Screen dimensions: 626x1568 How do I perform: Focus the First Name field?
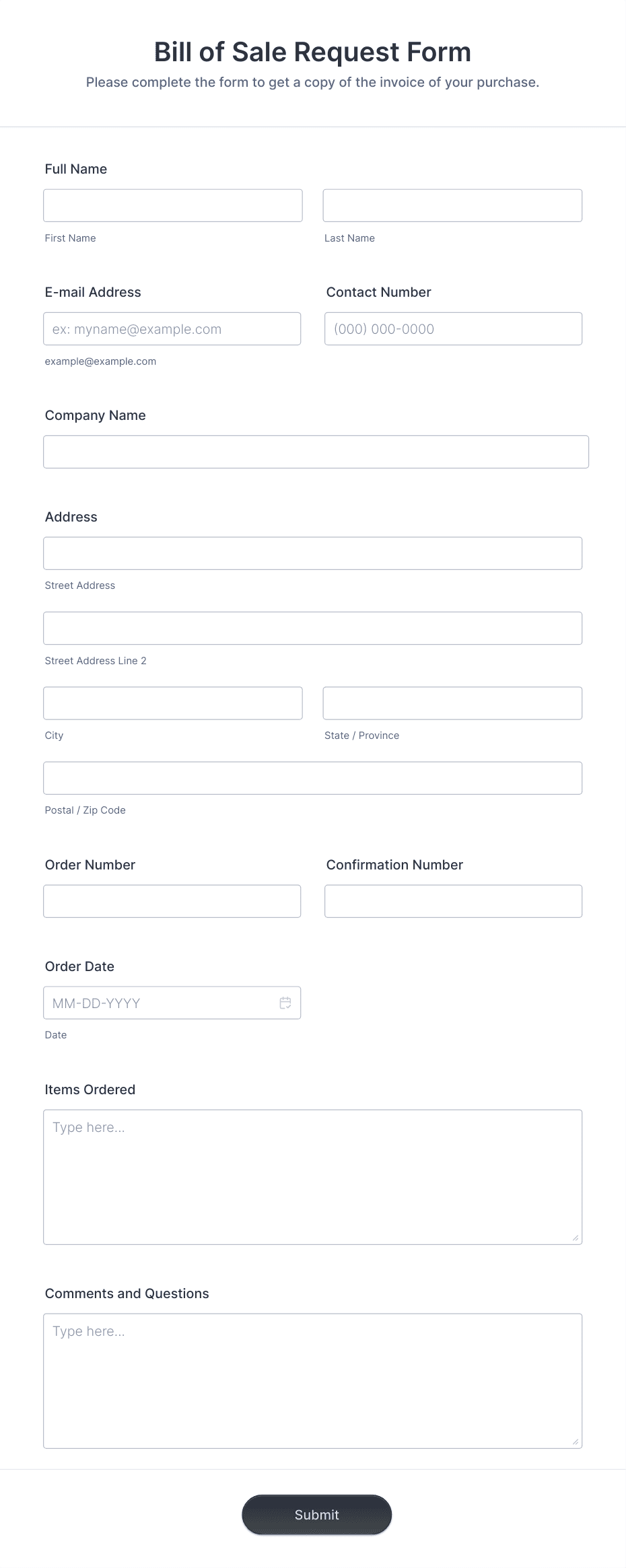(173, 205)
